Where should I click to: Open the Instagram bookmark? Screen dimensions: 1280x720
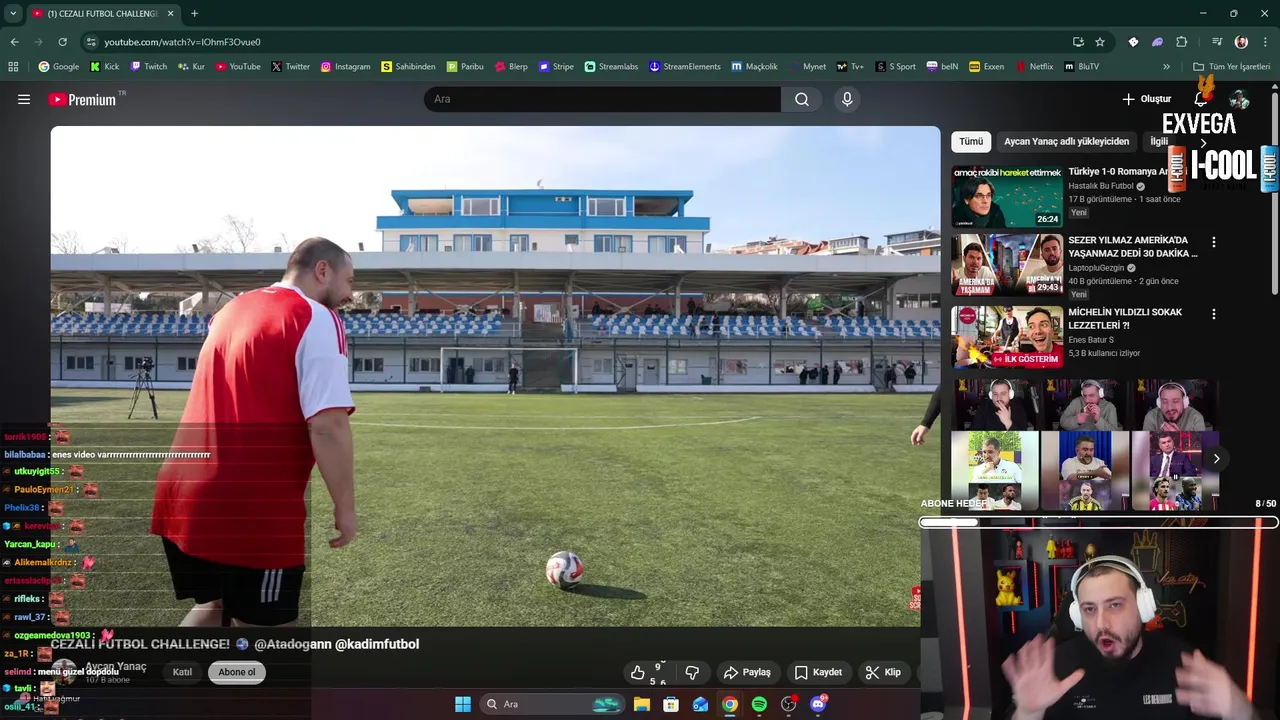(345, 67)
